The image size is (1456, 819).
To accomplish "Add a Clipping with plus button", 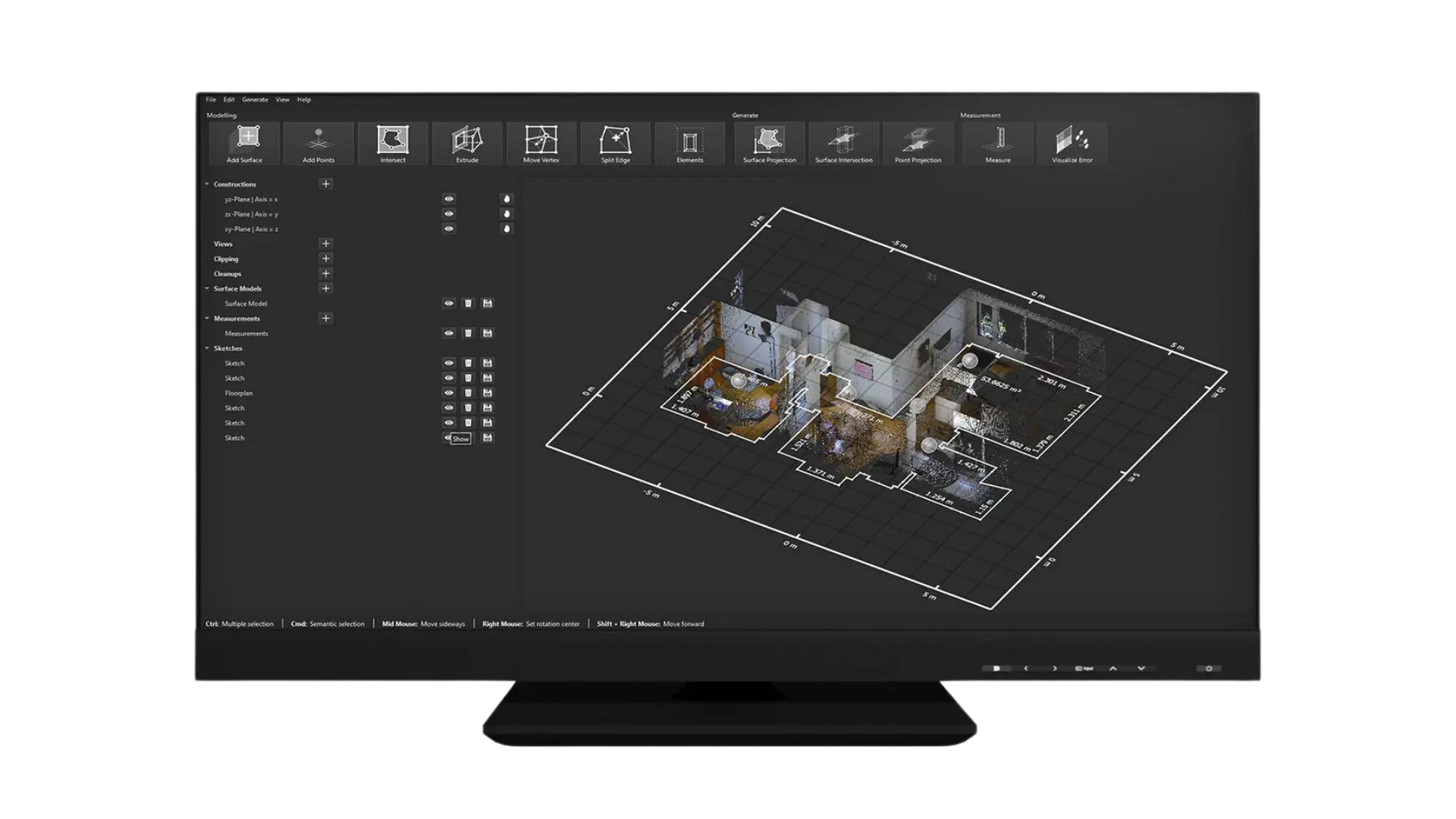I will coord(325,259).
